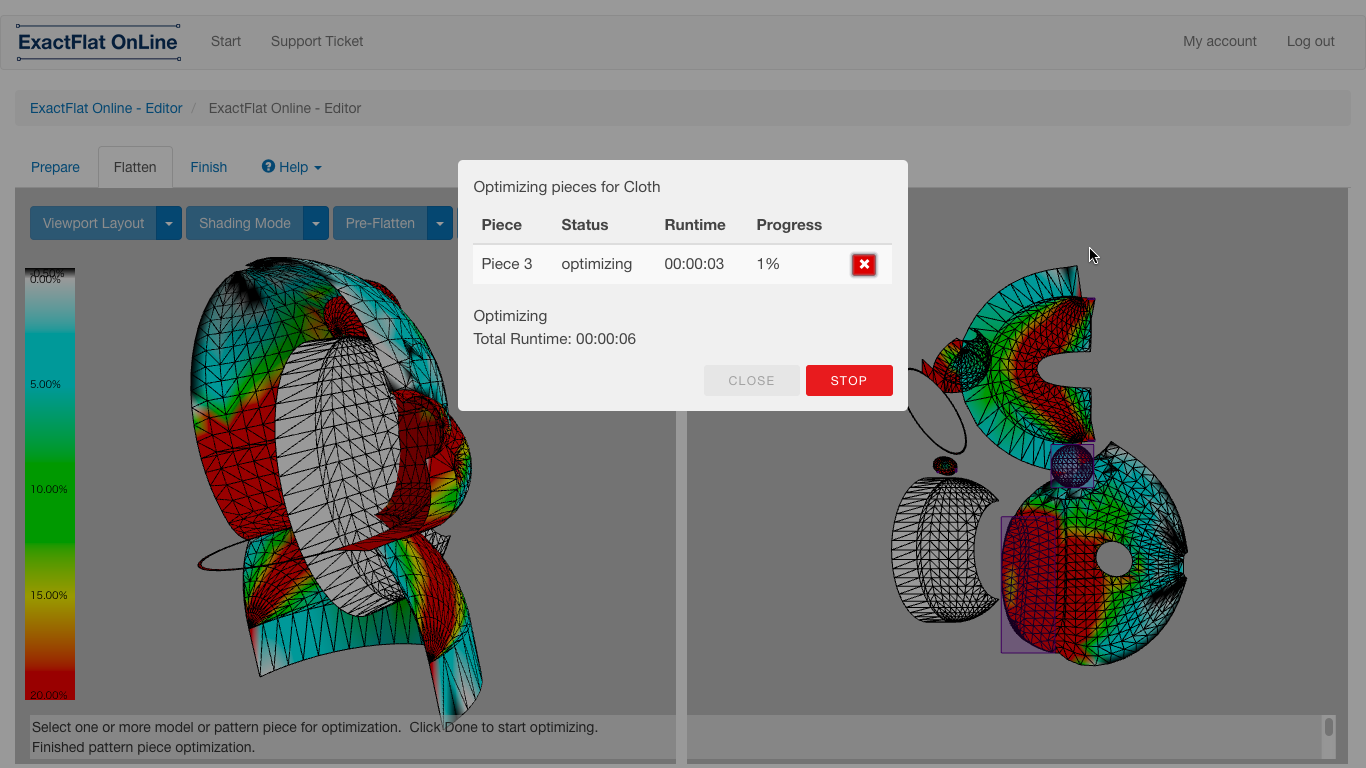Click the ExactFlat OnLine logo
1366x768 pixels.
pyautogui.click(x=97, y=41)
